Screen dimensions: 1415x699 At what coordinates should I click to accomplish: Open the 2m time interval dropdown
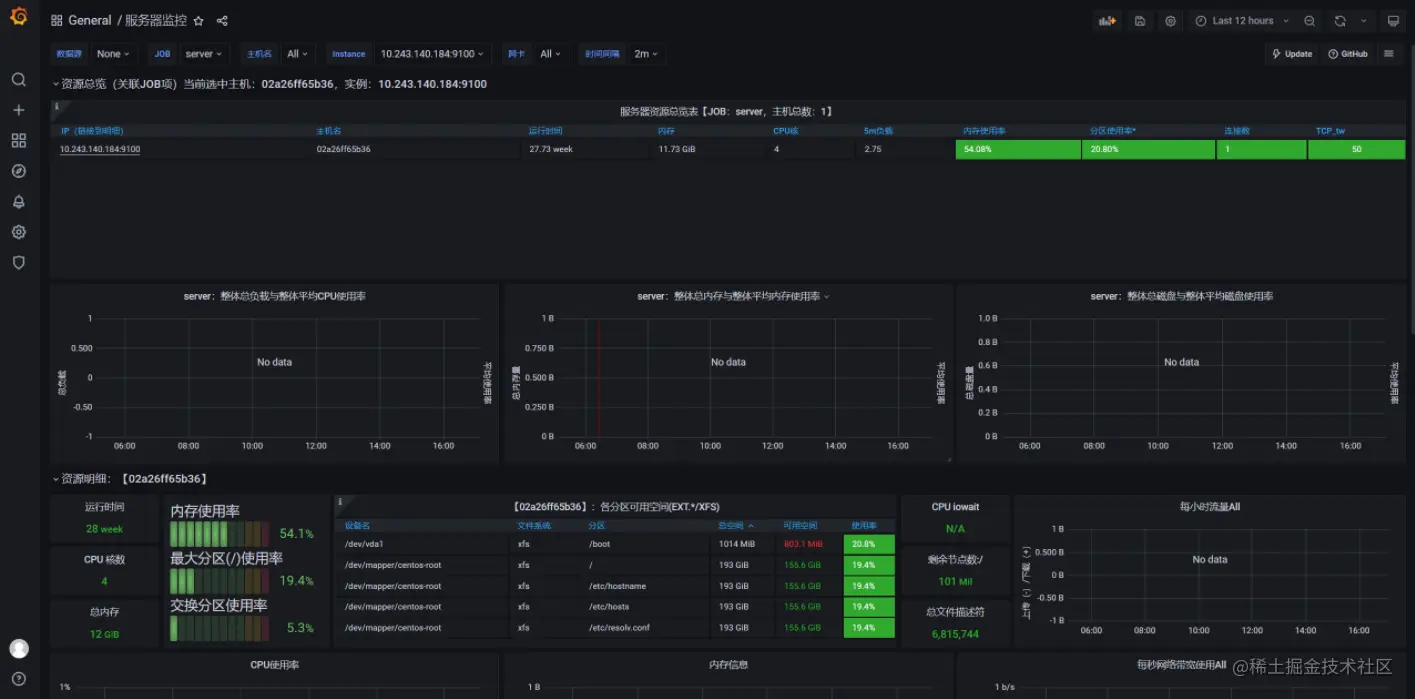(x=646, y=54)
